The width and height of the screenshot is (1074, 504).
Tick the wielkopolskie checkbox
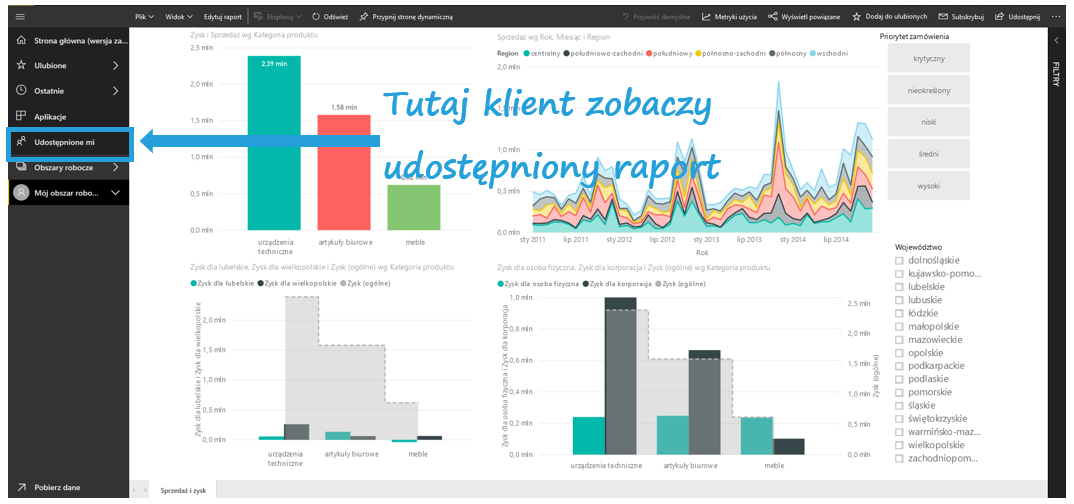900,445
